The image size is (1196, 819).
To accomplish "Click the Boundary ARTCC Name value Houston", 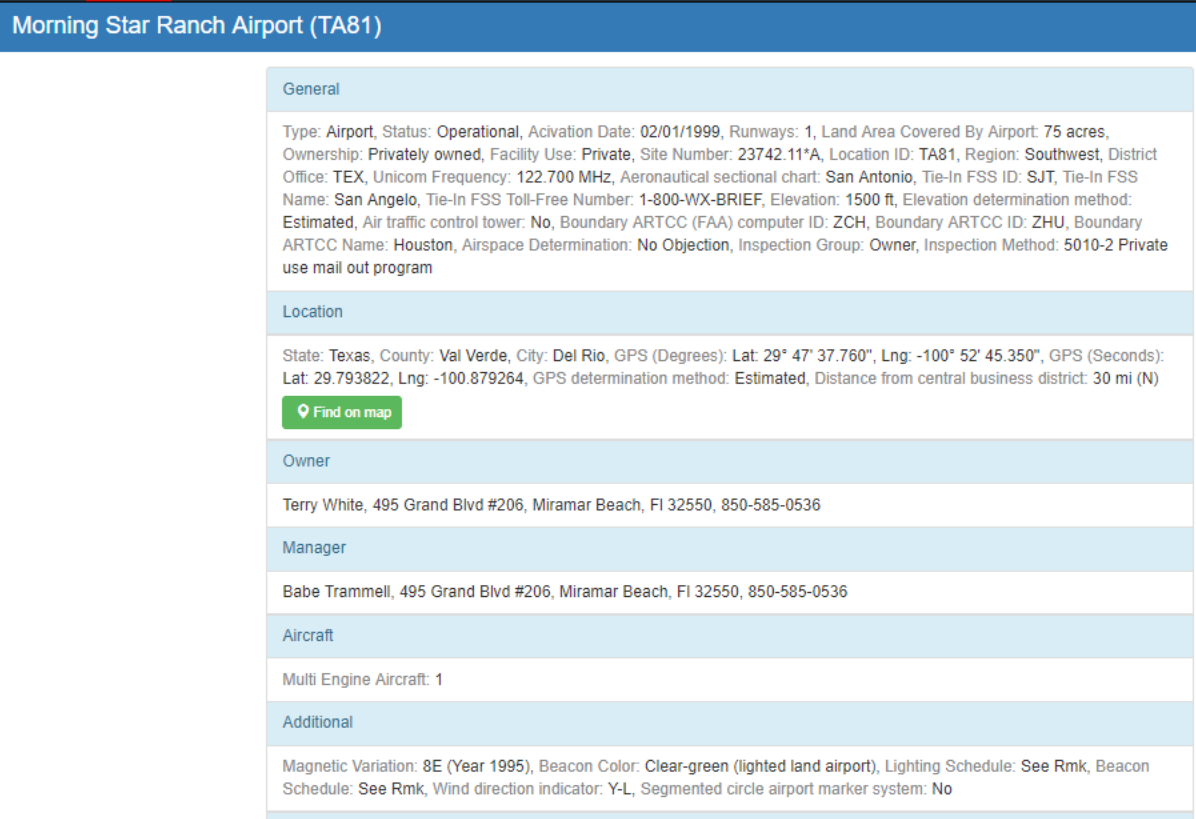I will click(423, 246).
